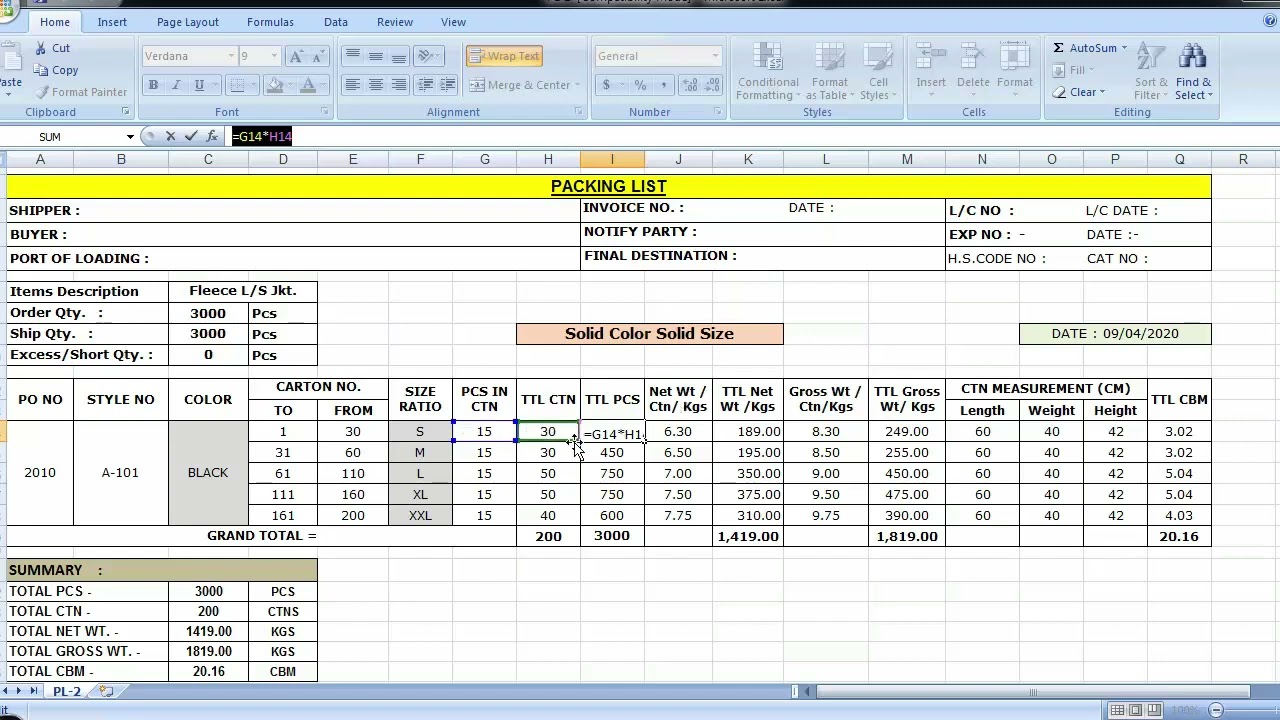
Task: Open Conditional Formatting
Action: 767,72
